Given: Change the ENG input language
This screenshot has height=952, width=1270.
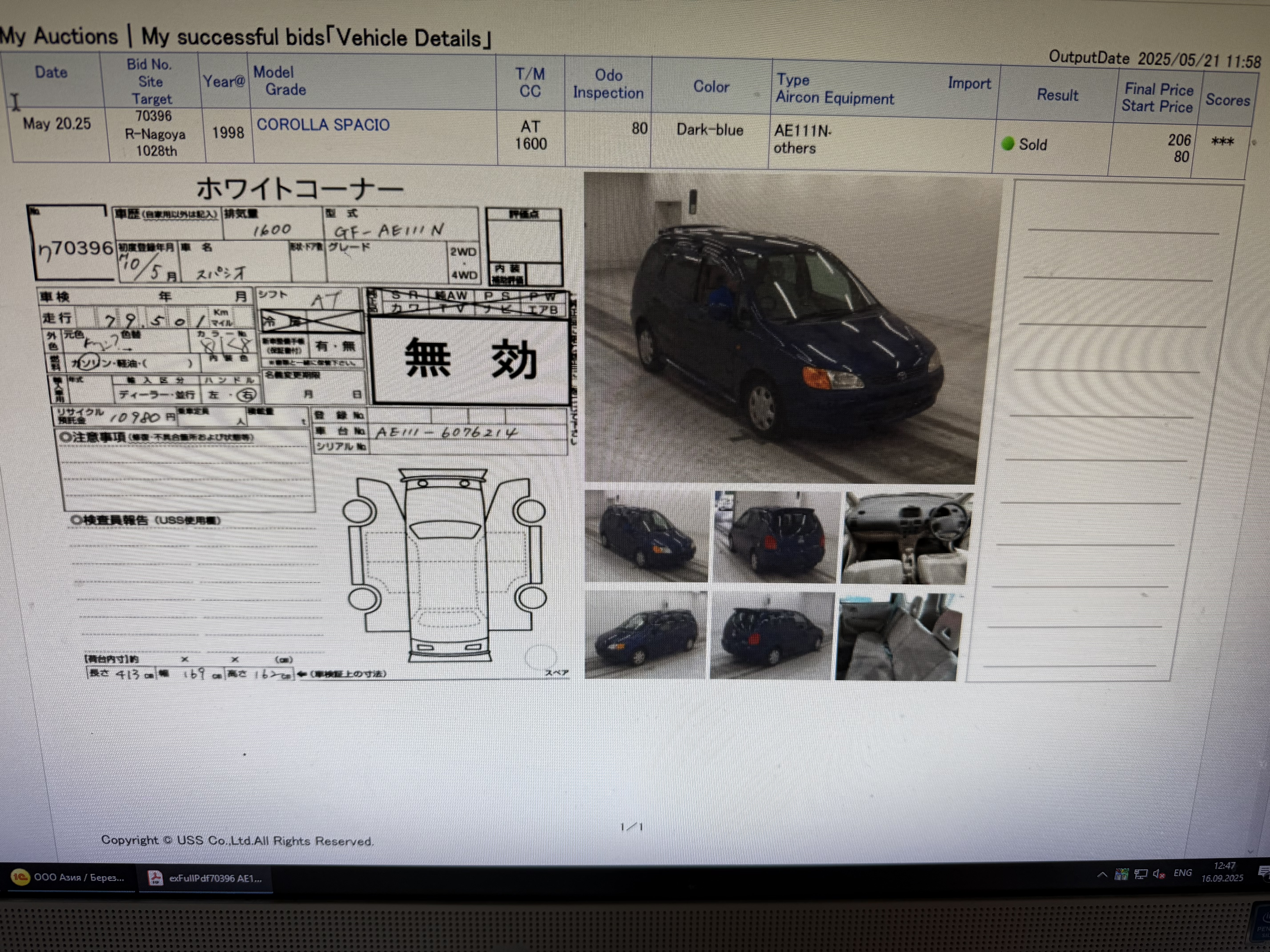Looking at the screenshot, I should coord(1183,873).
